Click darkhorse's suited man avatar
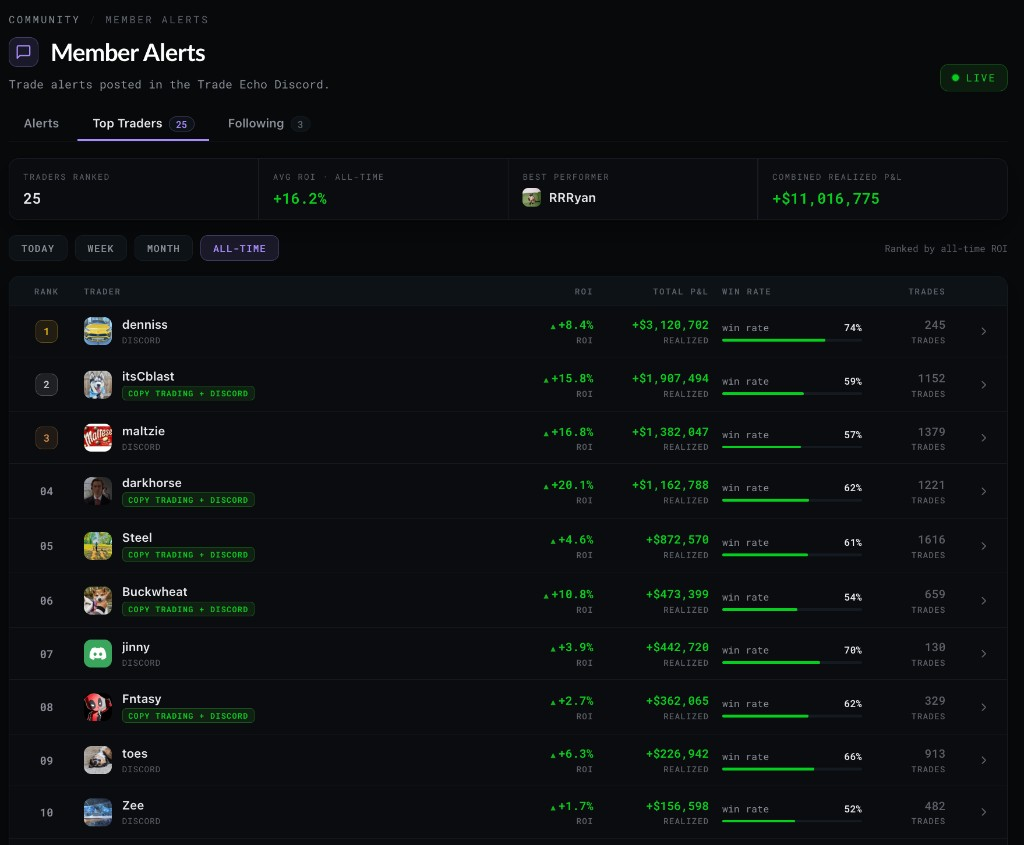This screenshot has width=1024, height=845. (98, 491)
